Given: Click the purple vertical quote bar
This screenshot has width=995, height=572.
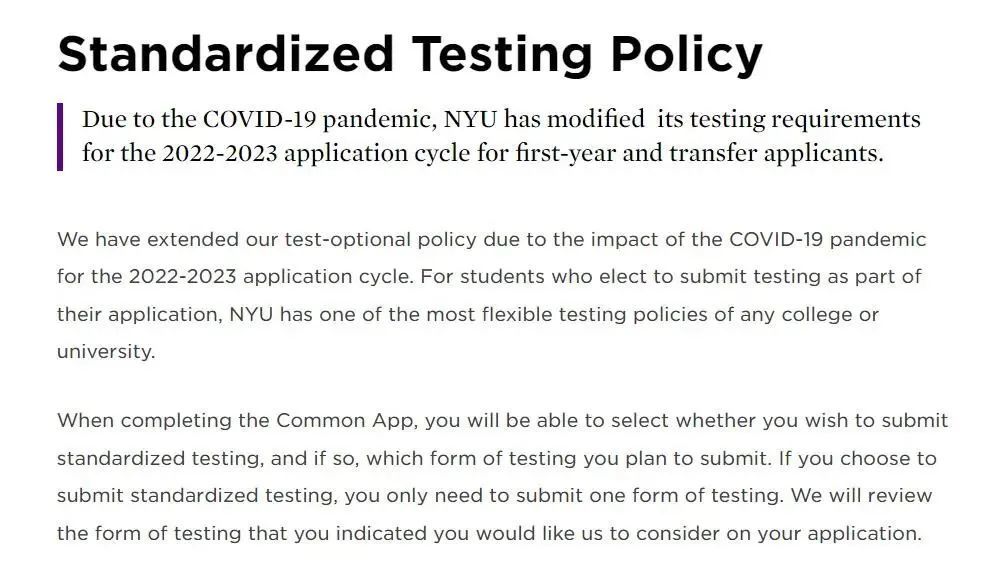Looking at the screenshot, I should (60, 136).
